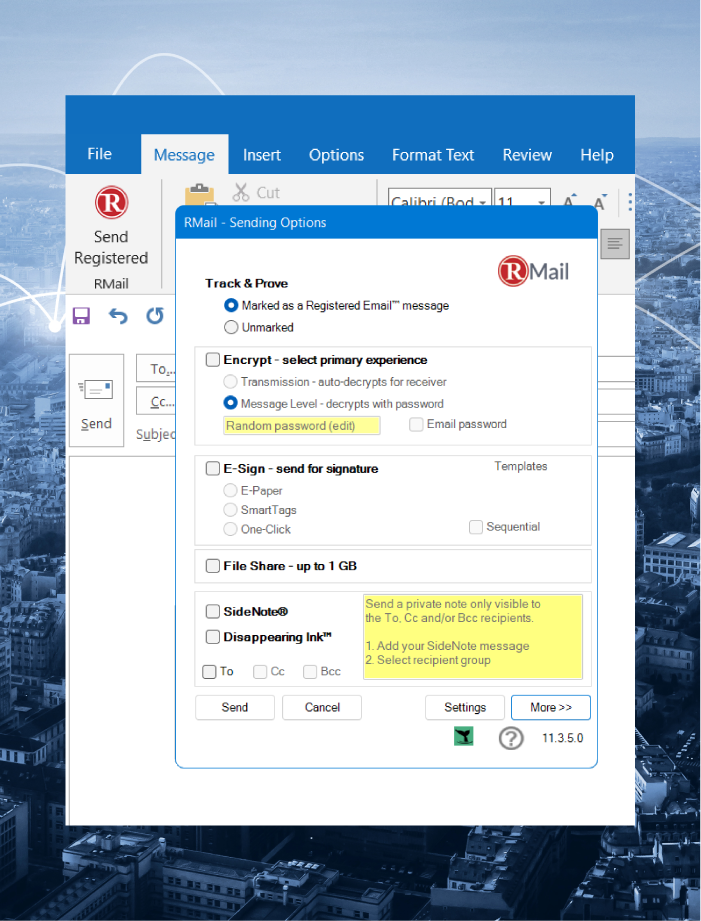The height and width of the screenshot is (921, 701).
Task: Click the Paste clipboard icon
Action: (199, 195)
